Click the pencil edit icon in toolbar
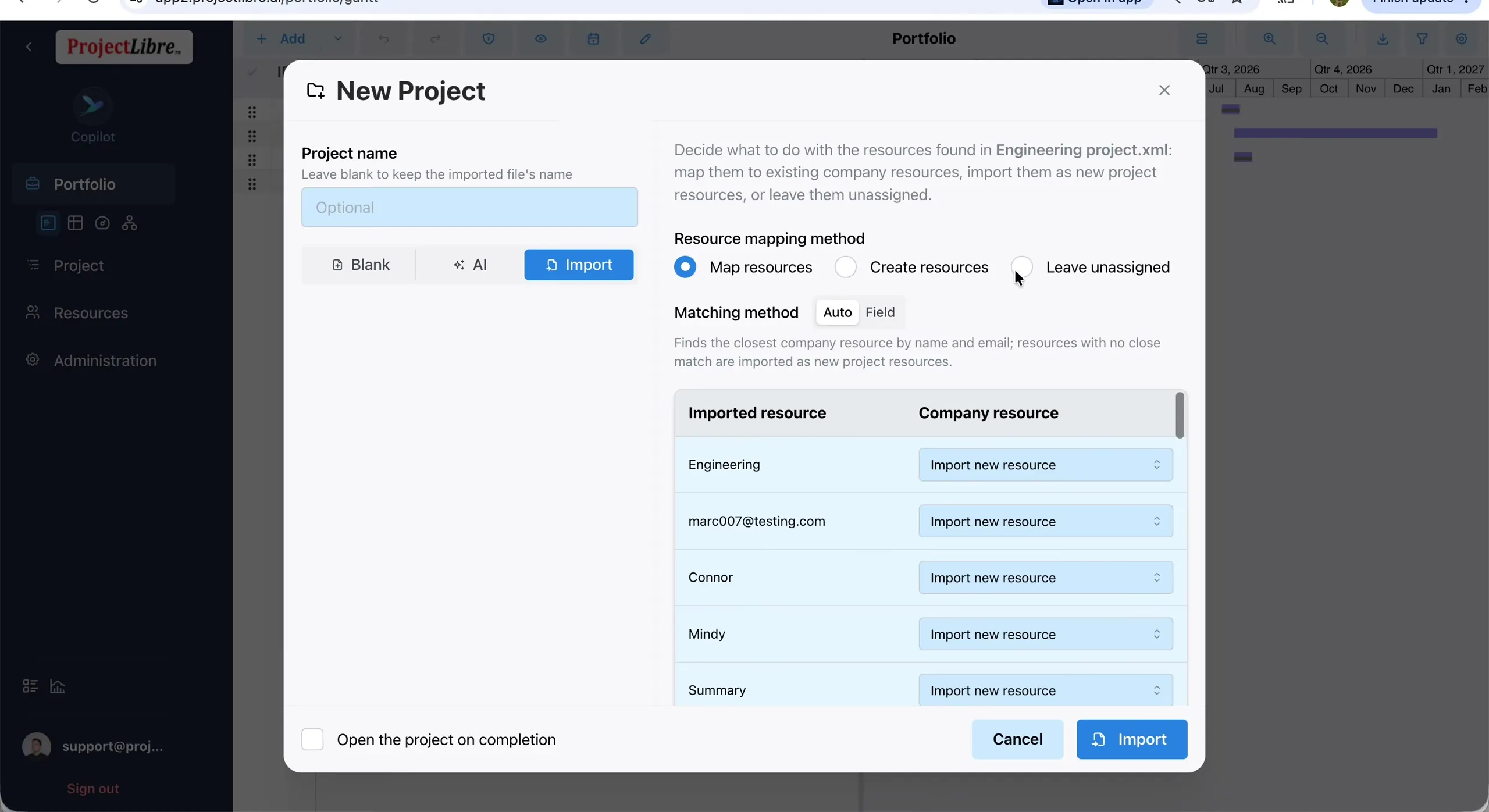 coord(645,39)
